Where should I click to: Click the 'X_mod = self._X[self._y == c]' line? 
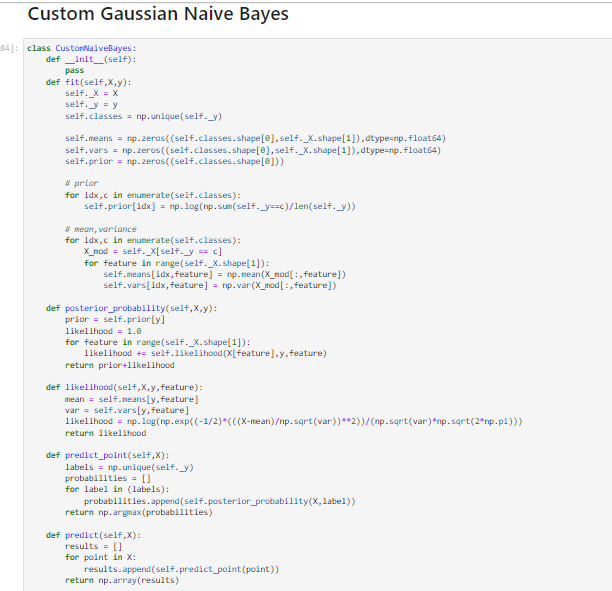[153, 251]
